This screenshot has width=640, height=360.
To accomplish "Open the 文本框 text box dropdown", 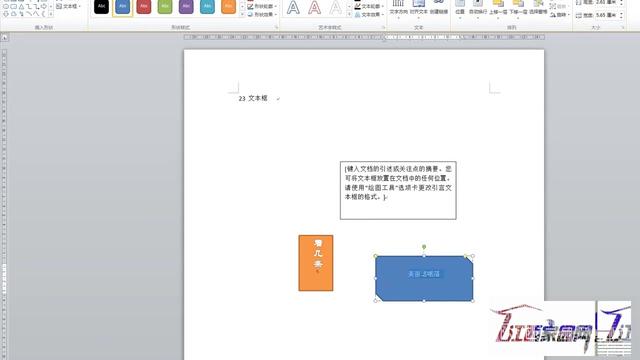I will click(x=68, y=6).
